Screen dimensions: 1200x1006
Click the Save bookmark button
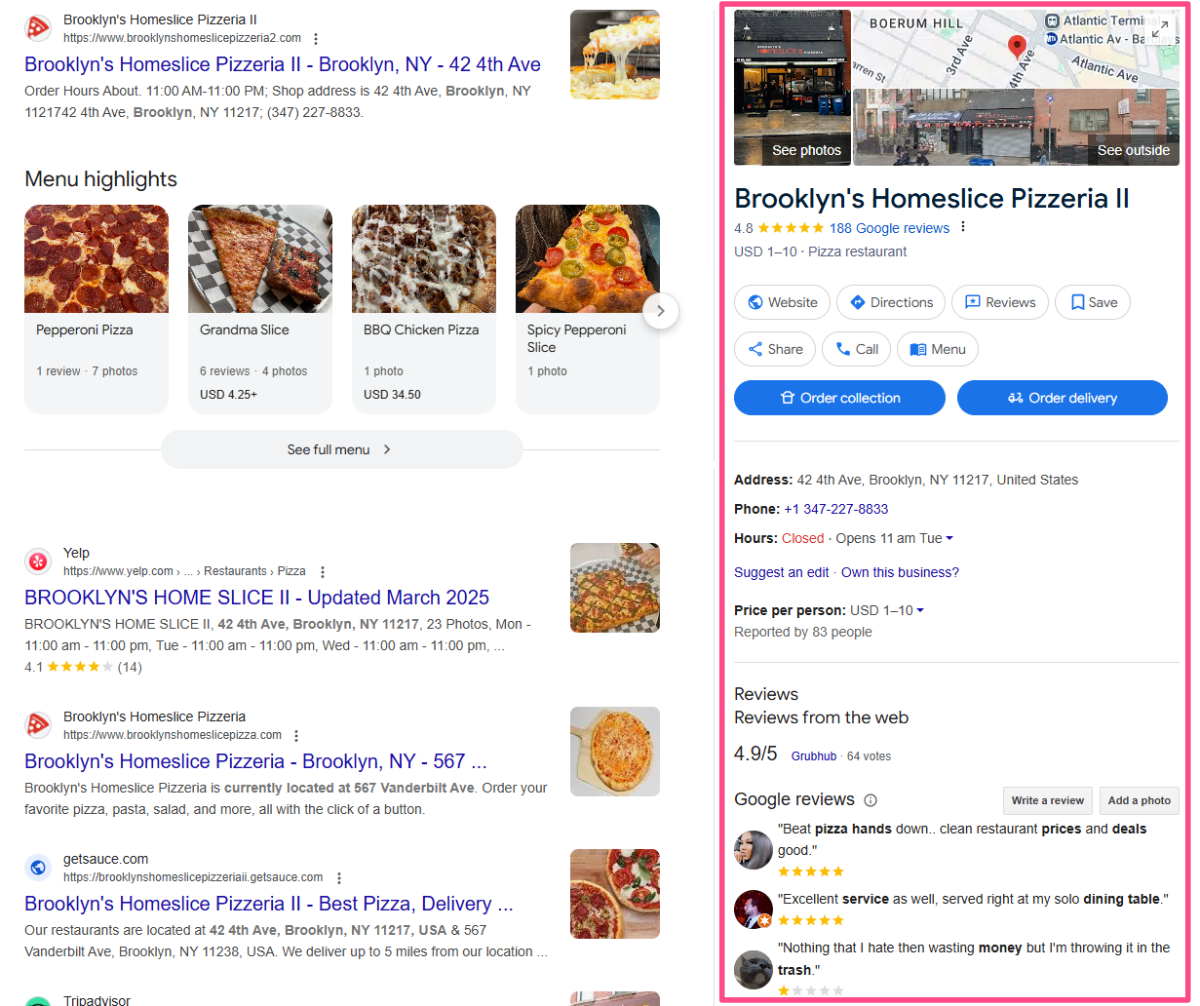1093,302
